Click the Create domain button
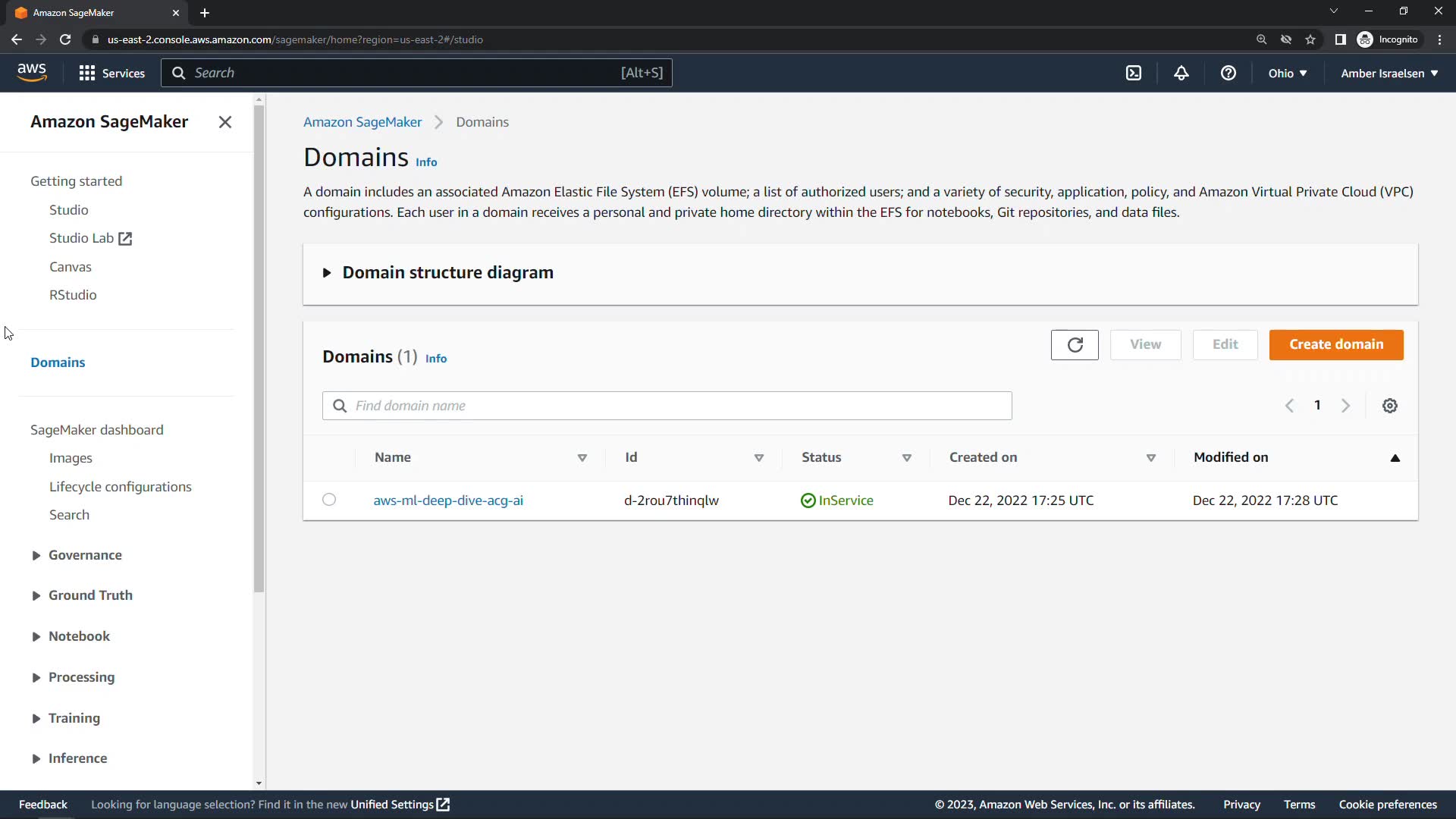 click(x=1335, y=345)
